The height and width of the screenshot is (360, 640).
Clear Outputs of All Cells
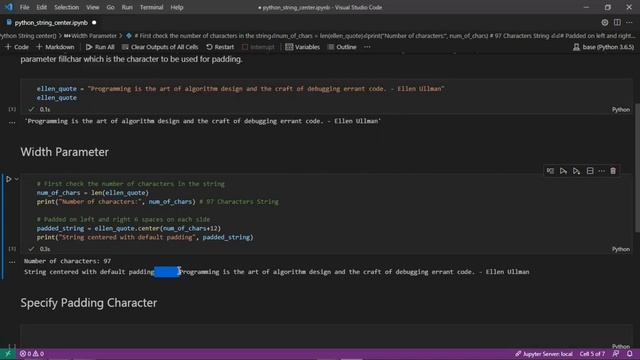(x=160, y=47)
